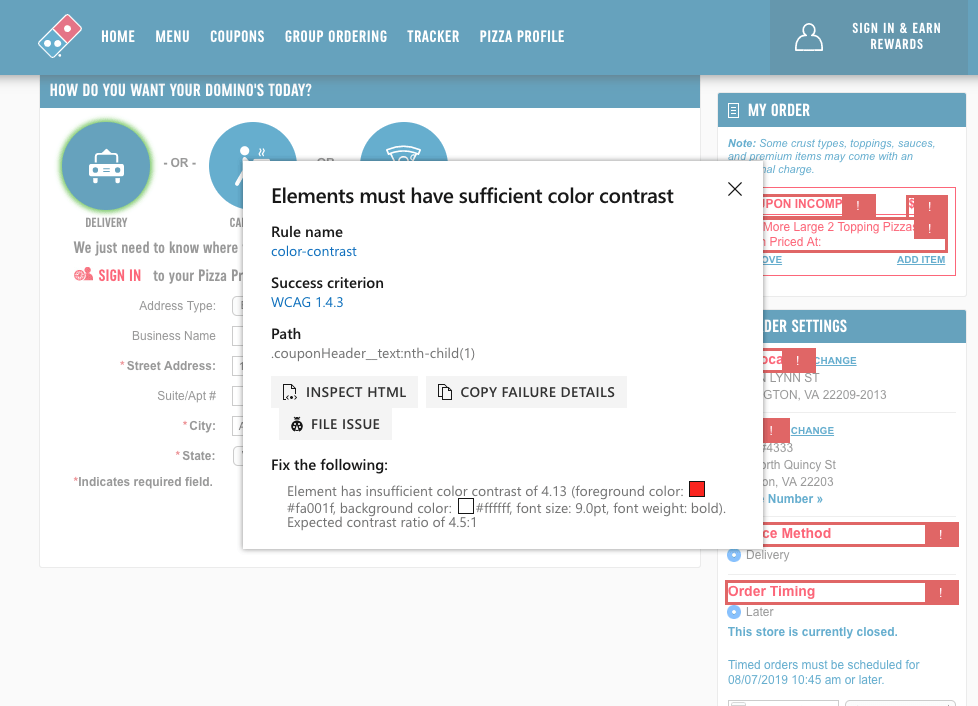The width and height of the screenshot is (978, 706).
Task: Open the HOME navigation item
Action: click(118, 37)
